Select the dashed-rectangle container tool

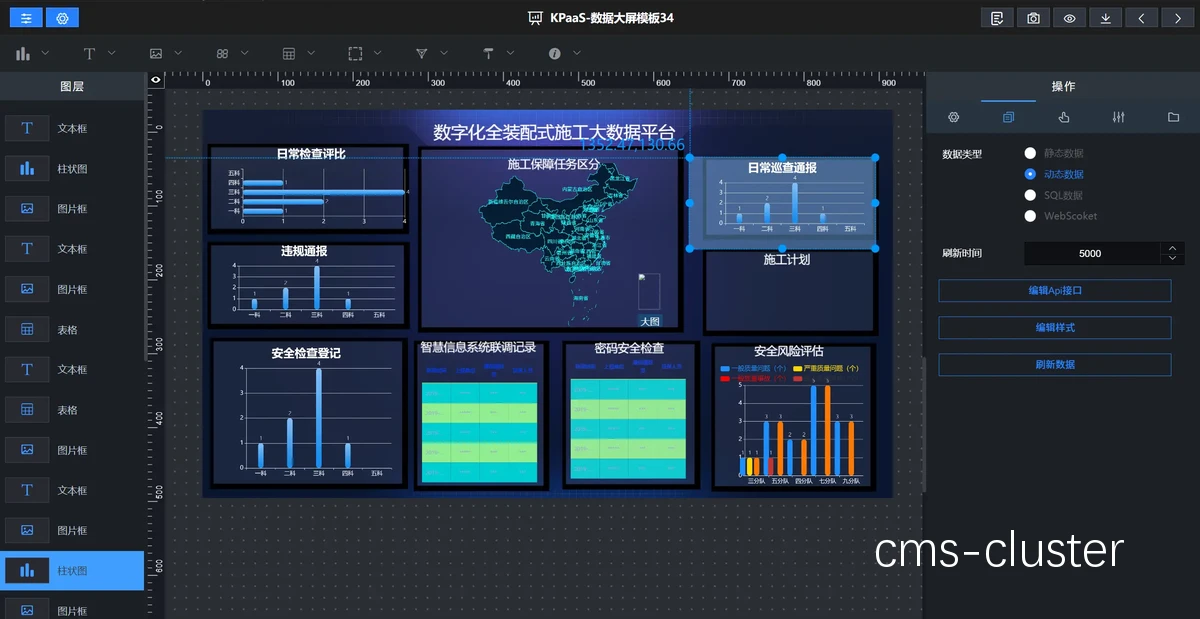355,53
